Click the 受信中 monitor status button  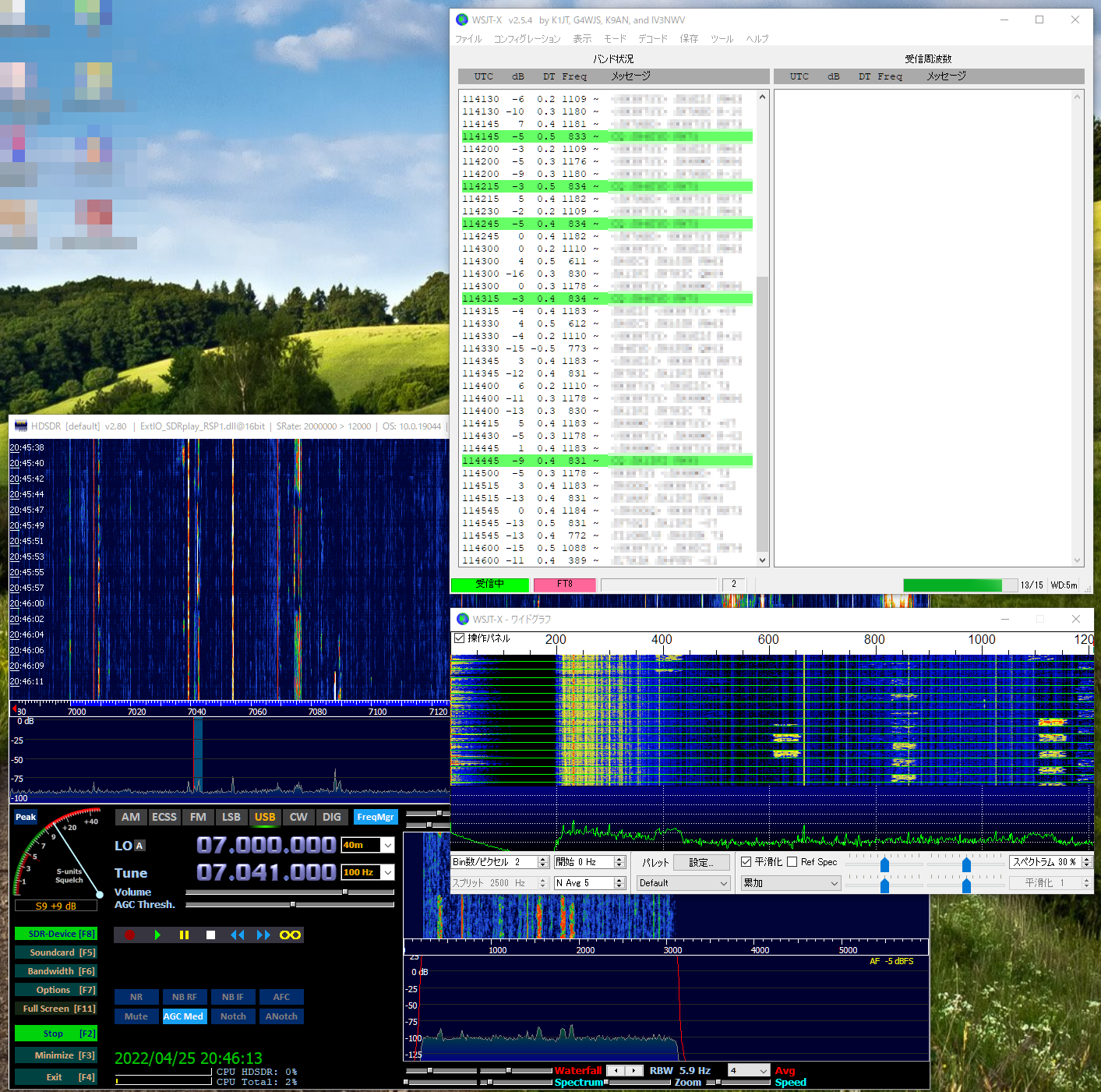coord(490,585)
